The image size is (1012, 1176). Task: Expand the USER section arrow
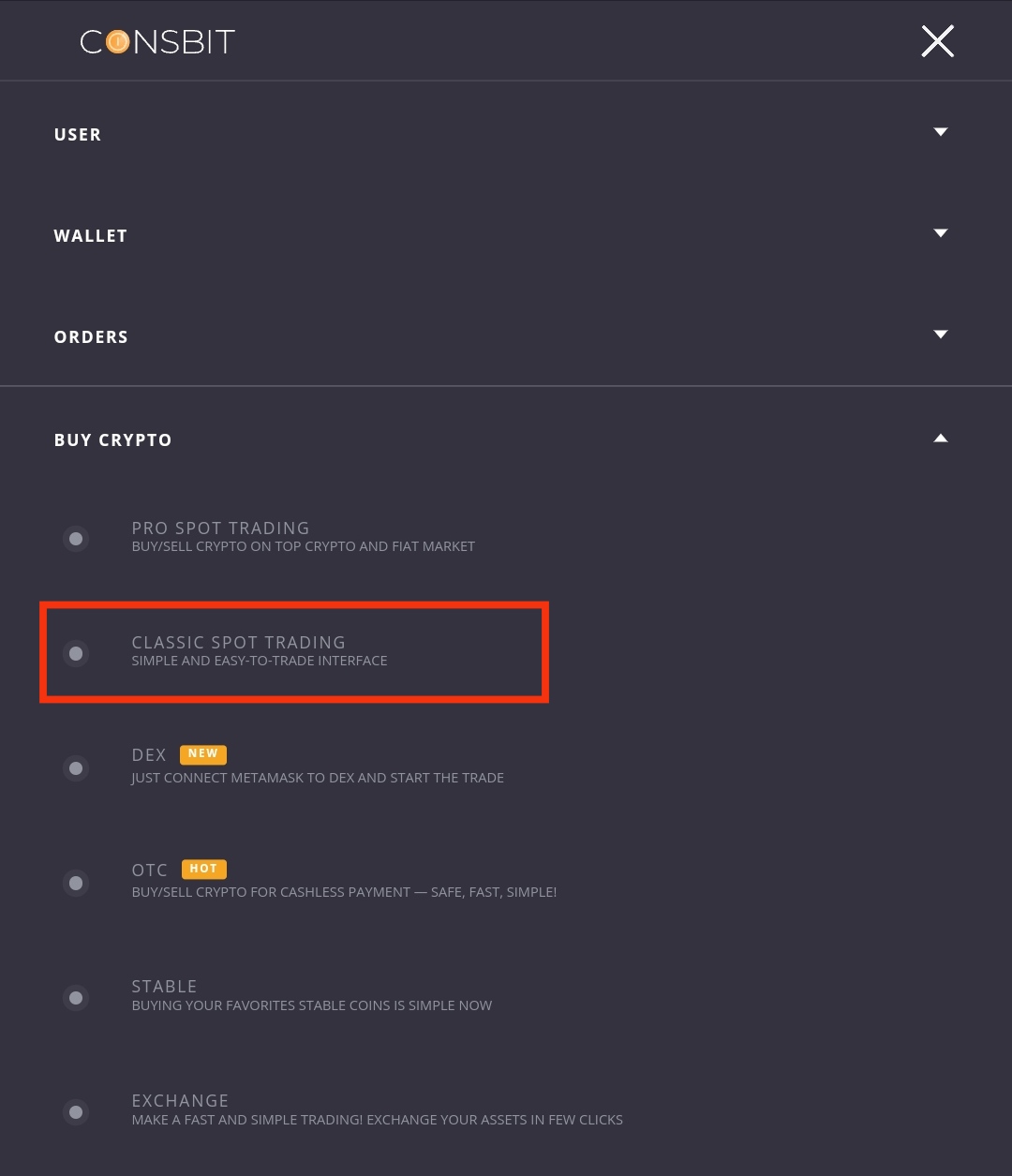coord(941,132)
